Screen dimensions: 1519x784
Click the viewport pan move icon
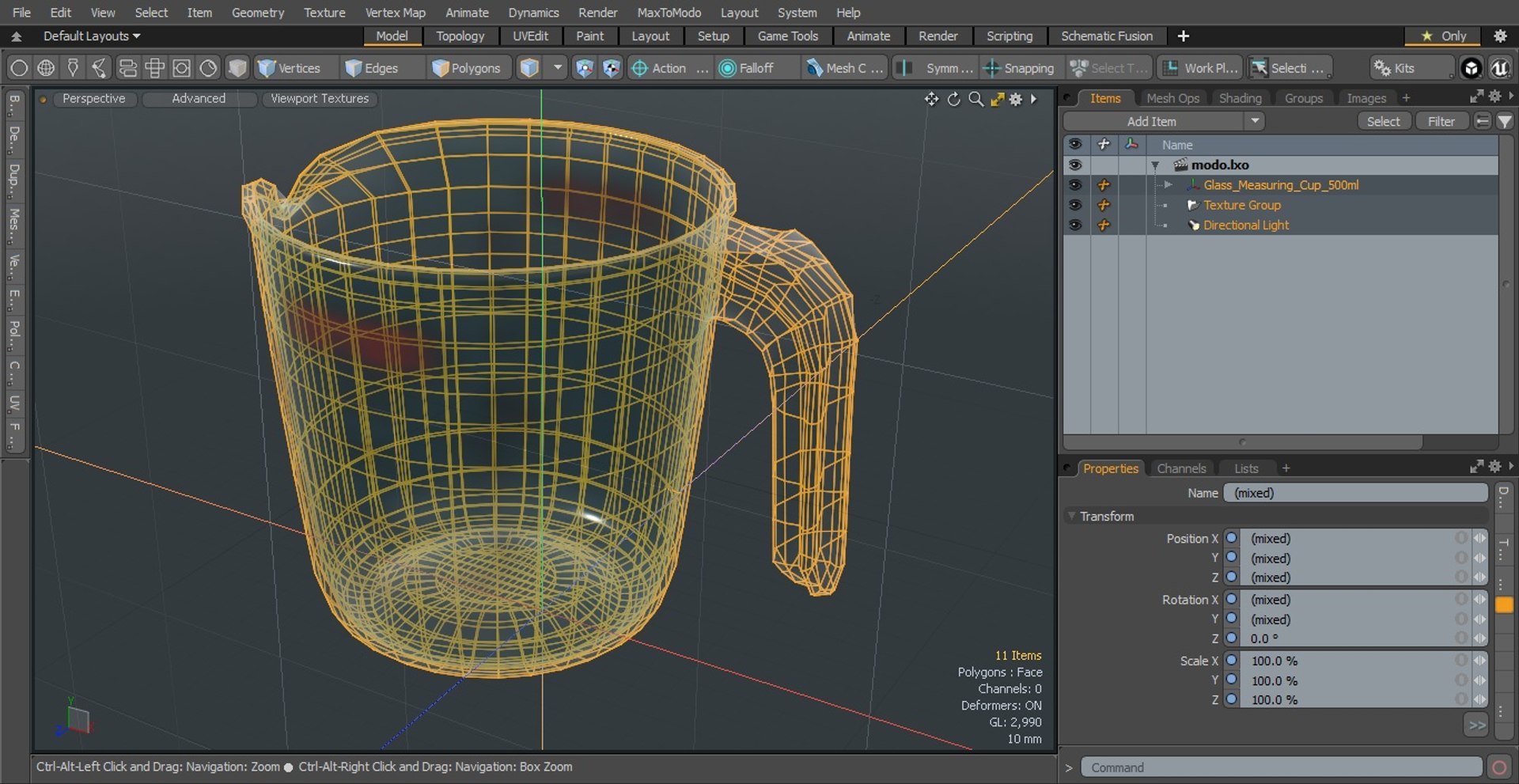pos(931,99)
